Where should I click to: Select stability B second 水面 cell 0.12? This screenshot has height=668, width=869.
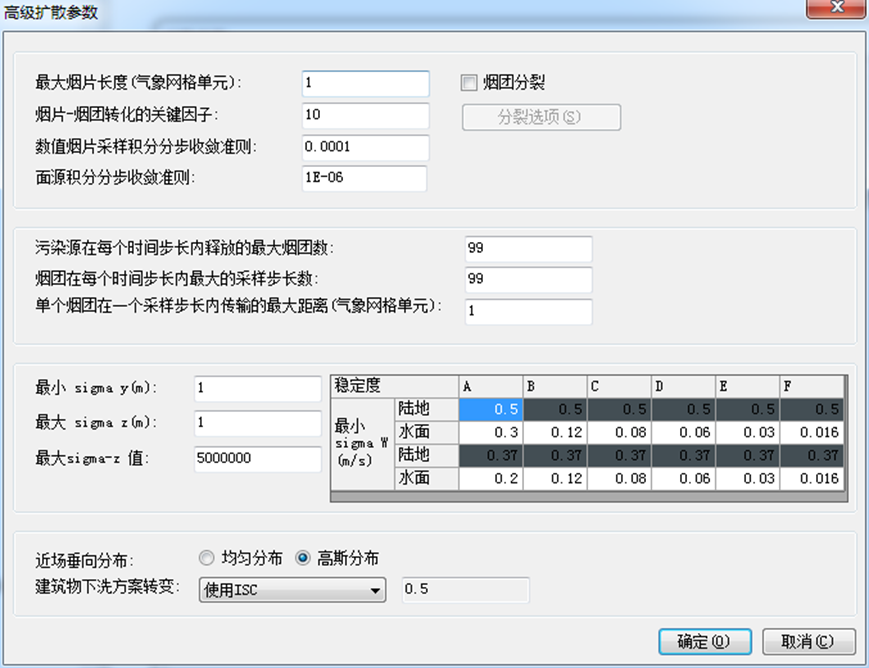coord(554,479)
